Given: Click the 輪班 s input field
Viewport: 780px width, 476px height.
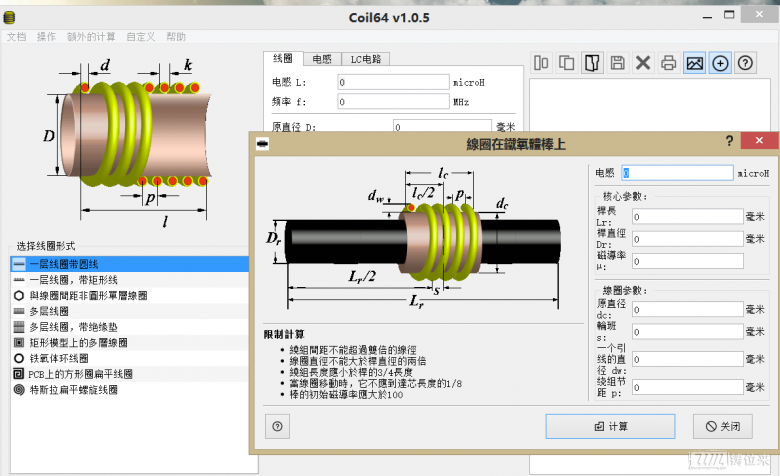Looking at the screenshot, I should tap(688, 332).
